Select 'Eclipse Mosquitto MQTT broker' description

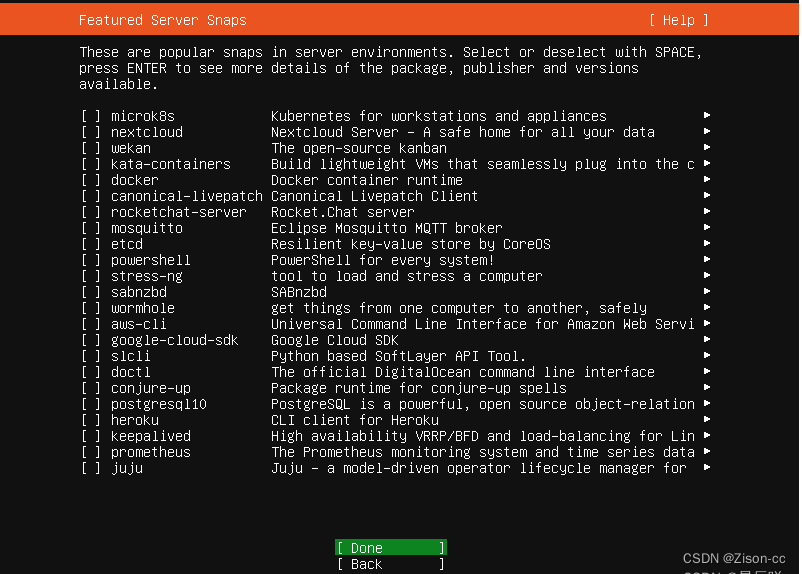coord(387,228)
